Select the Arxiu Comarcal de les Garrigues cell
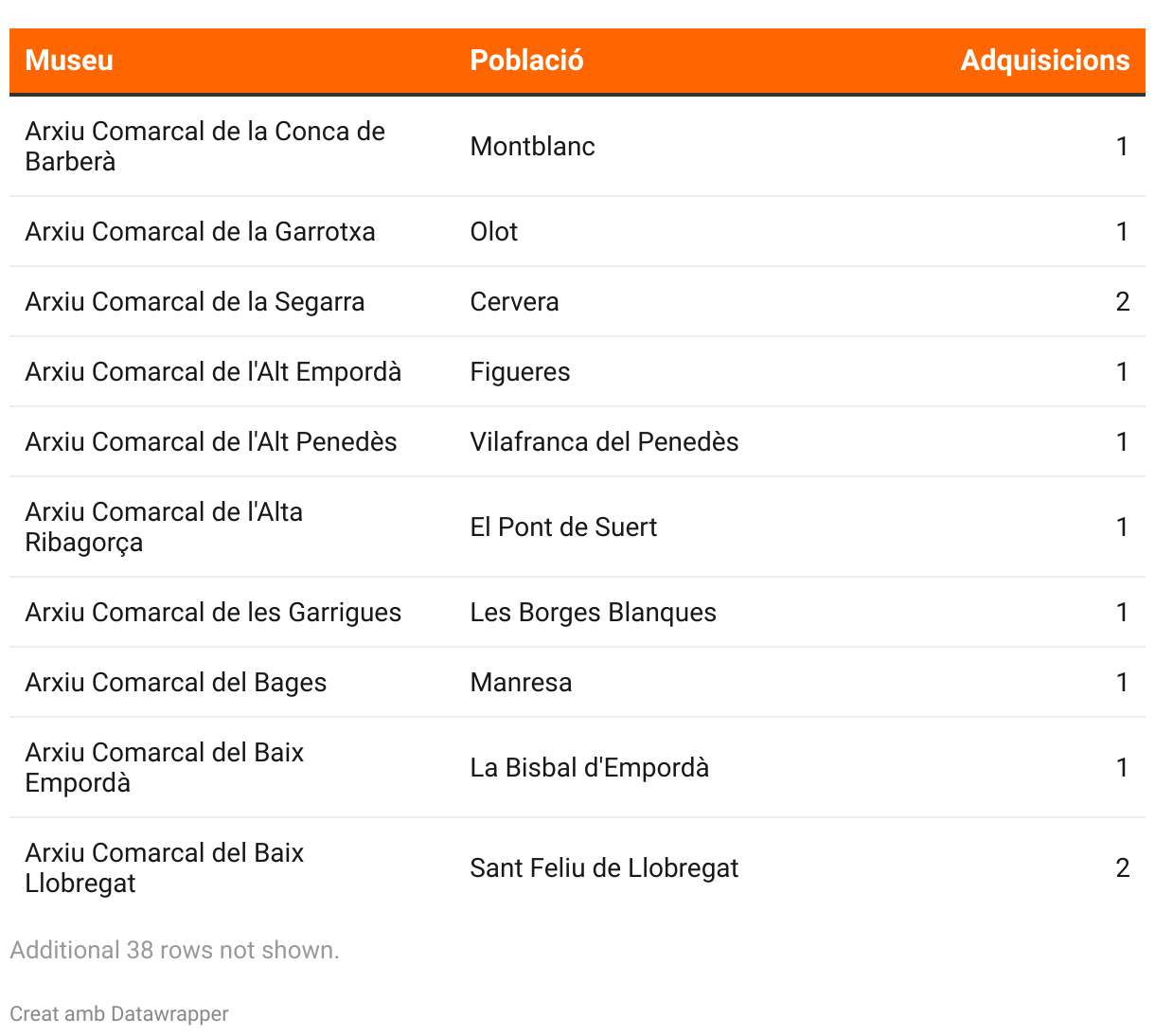The width and height of the screenshot is (1155, 1036). 213,613
